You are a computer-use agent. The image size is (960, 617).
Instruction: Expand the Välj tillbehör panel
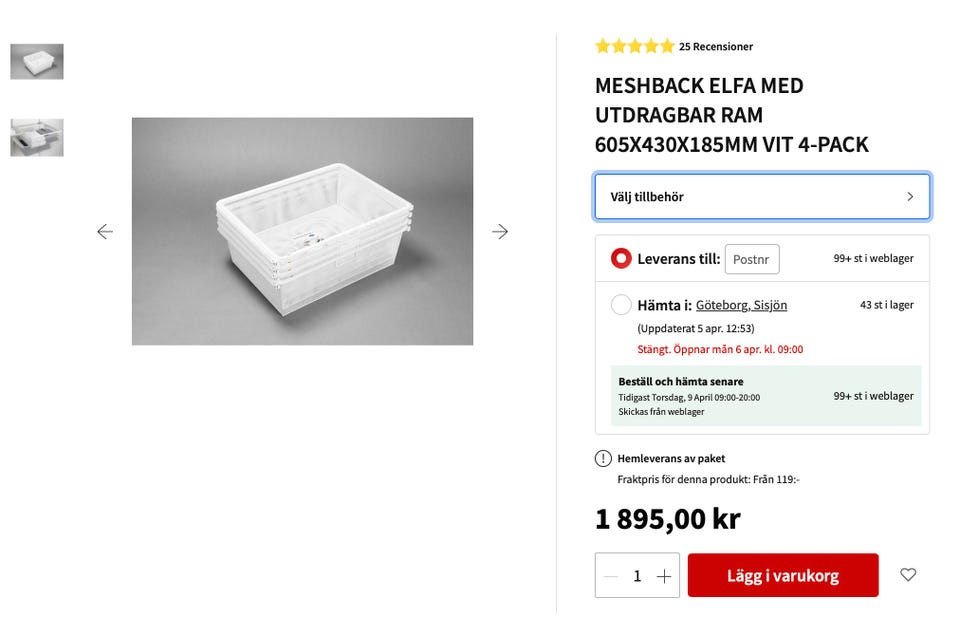[x=762, y=196]
